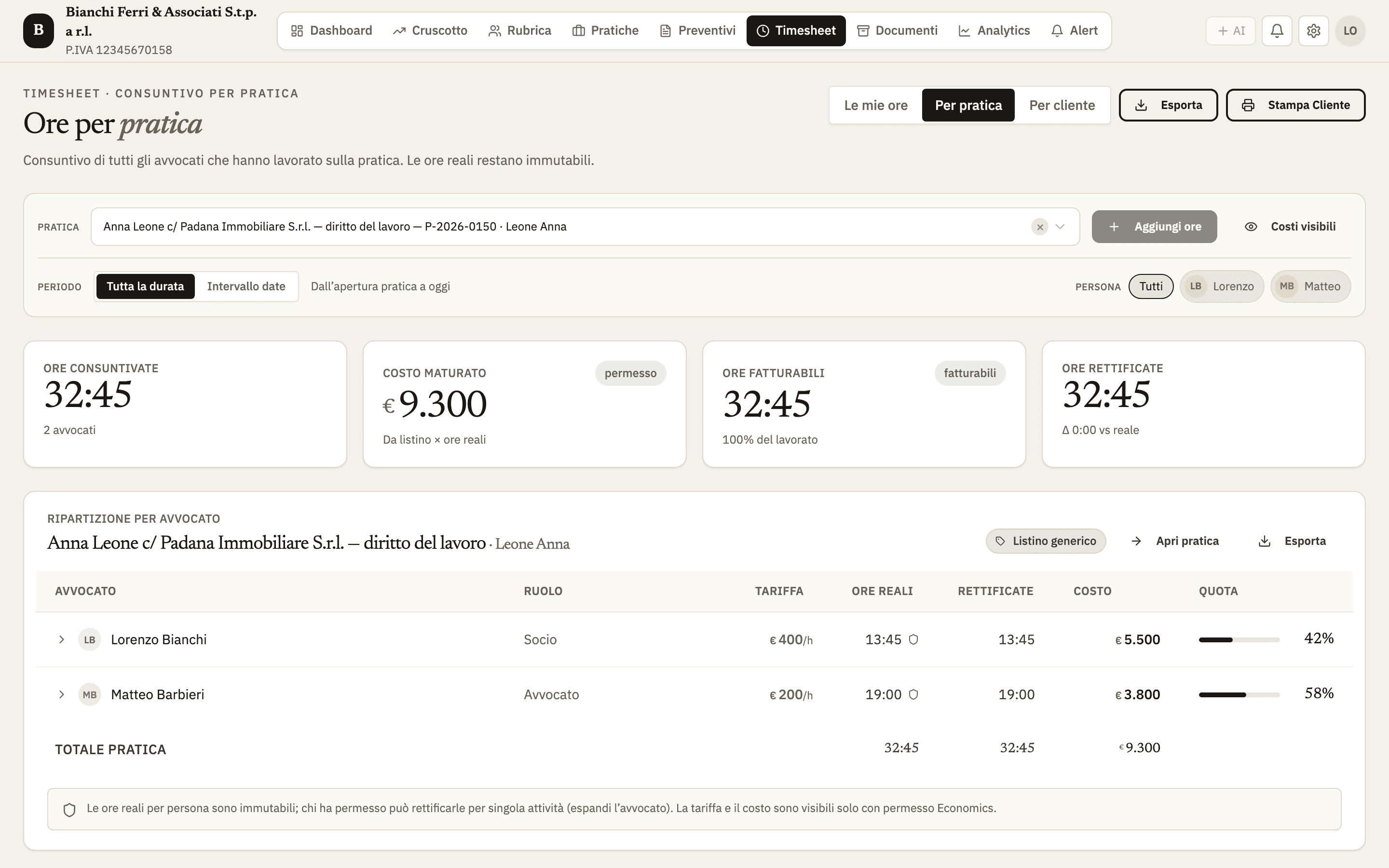The image size is (1389, 868).
Task: Open the Pratica selector dropdown arrow
Action: (x=1060, y=227)
